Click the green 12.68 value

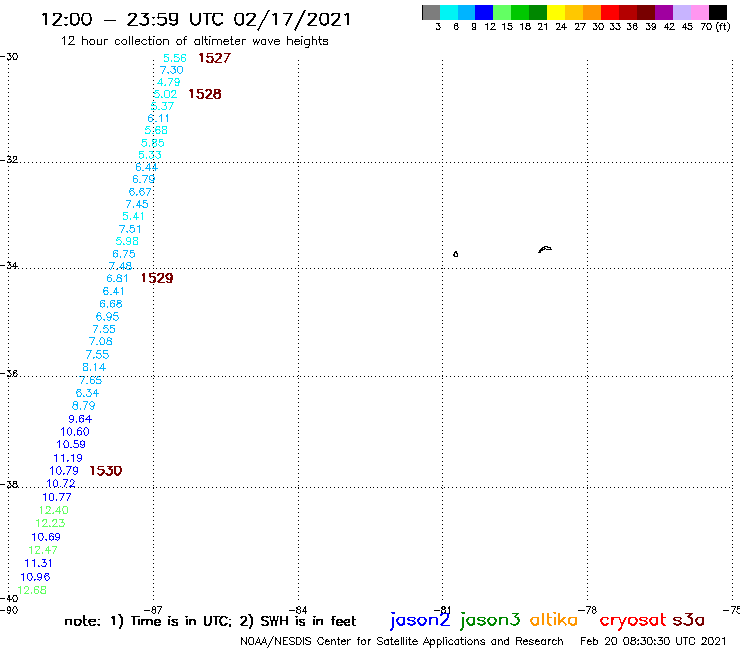[x=32, y=590]
